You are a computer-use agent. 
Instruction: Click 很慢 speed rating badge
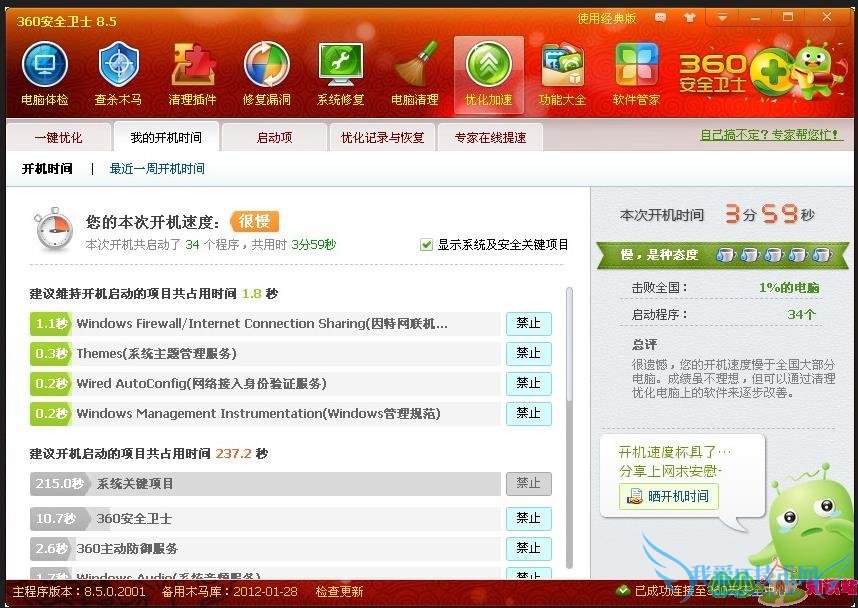click(254, 221)
